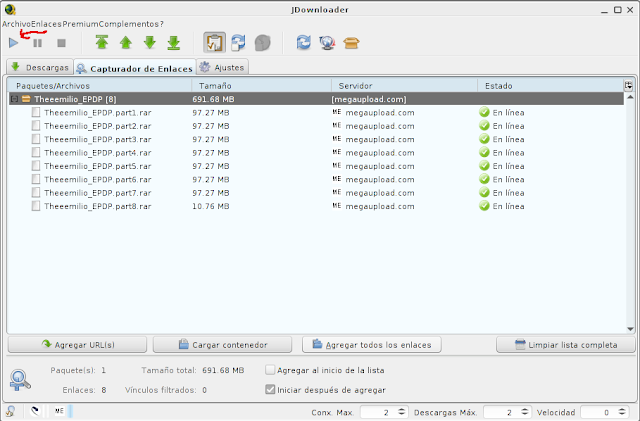Increase Velocidad limit with stepper
Screen dimensions: 640x421
(622, 410)
